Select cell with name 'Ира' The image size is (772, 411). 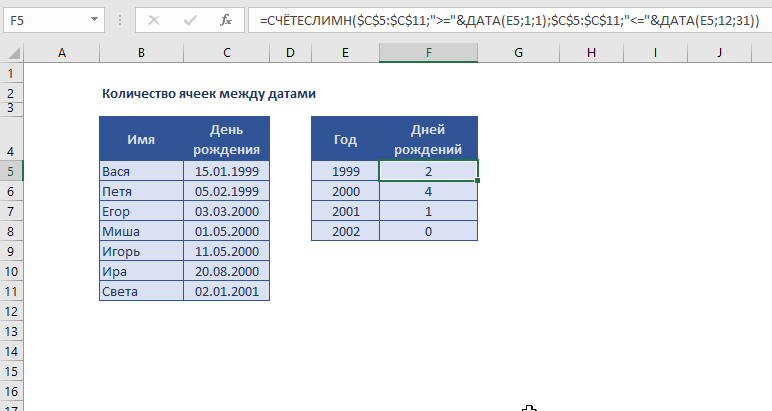[x=141, y=272]
